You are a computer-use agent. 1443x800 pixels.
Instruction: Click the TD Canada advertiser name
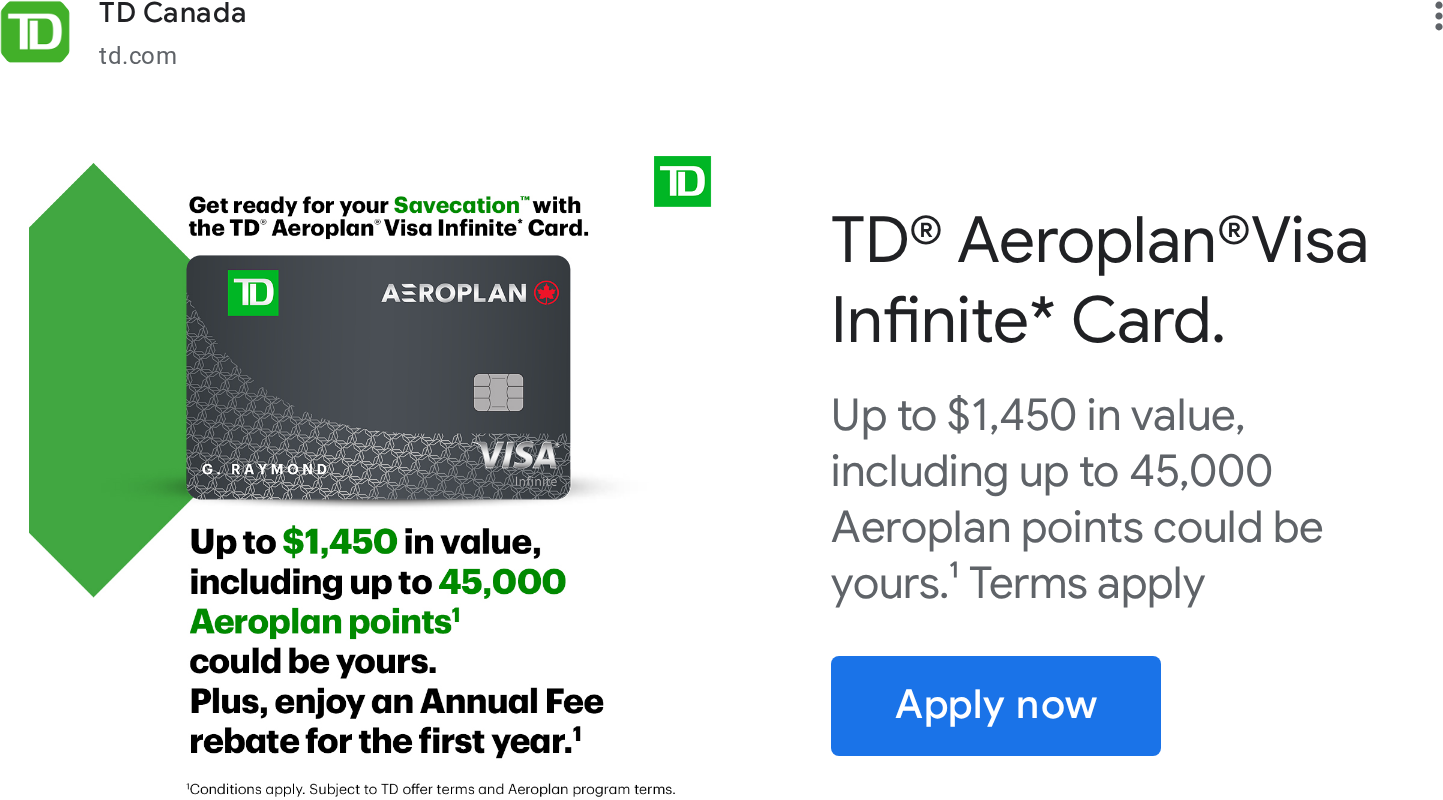(x=172, y=14)
